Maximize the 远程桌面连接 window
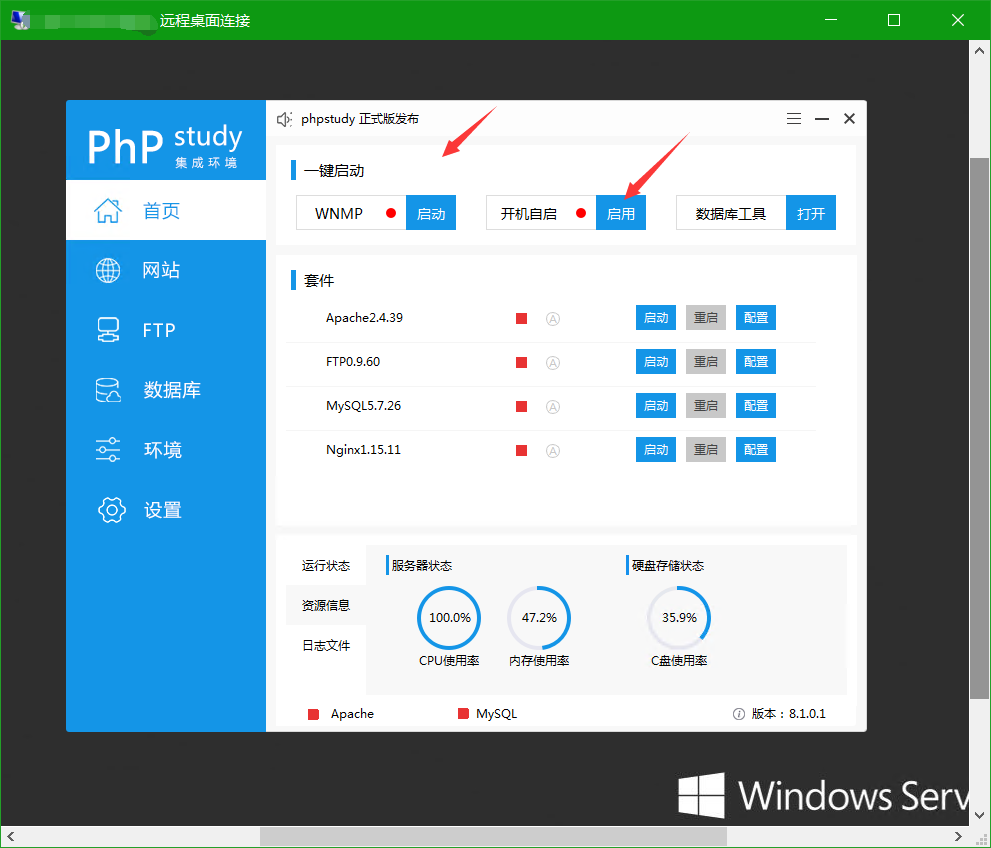This screenshot has height=848, width=991. pos(894,20)
